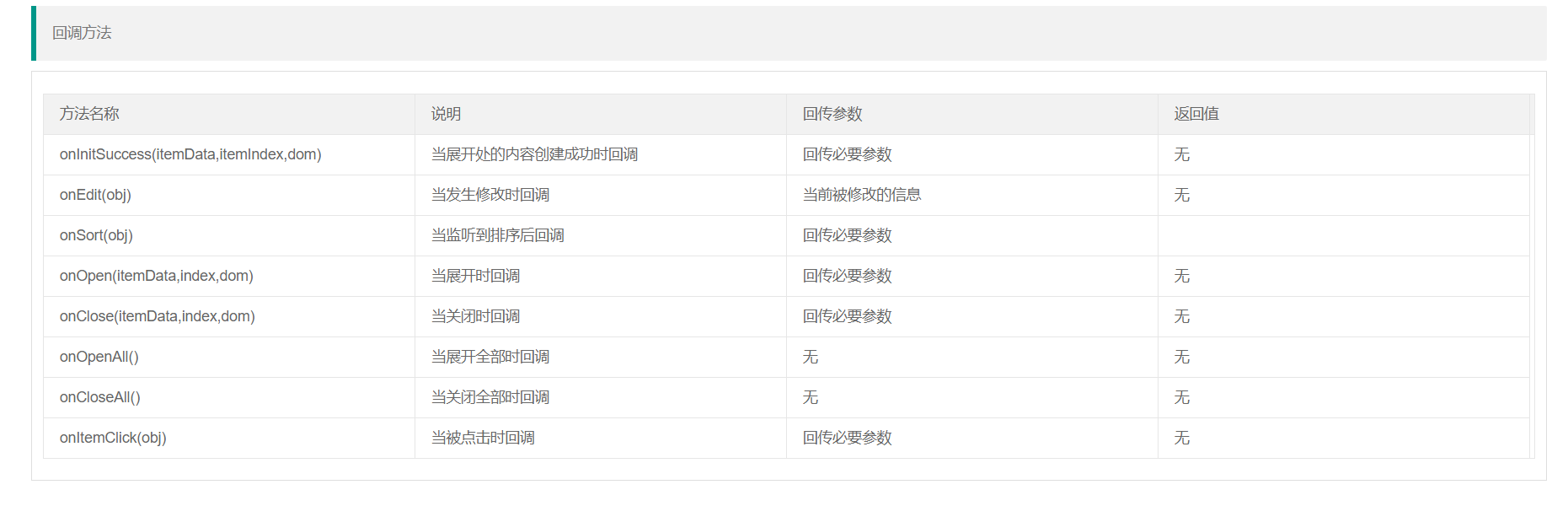Click the 回调方法 section heading

click(82, 33)
